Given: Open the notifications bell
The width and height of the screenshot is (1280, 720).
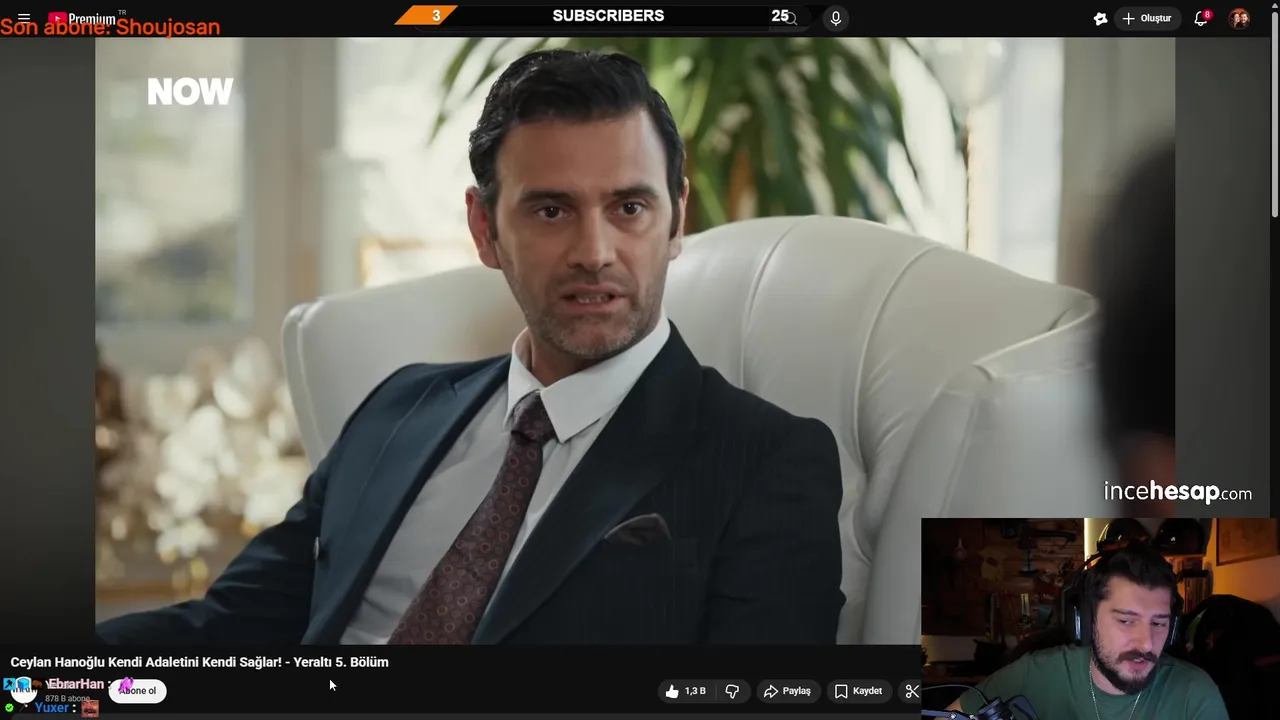Looking at the screenshot, I should click(1201, 18).
